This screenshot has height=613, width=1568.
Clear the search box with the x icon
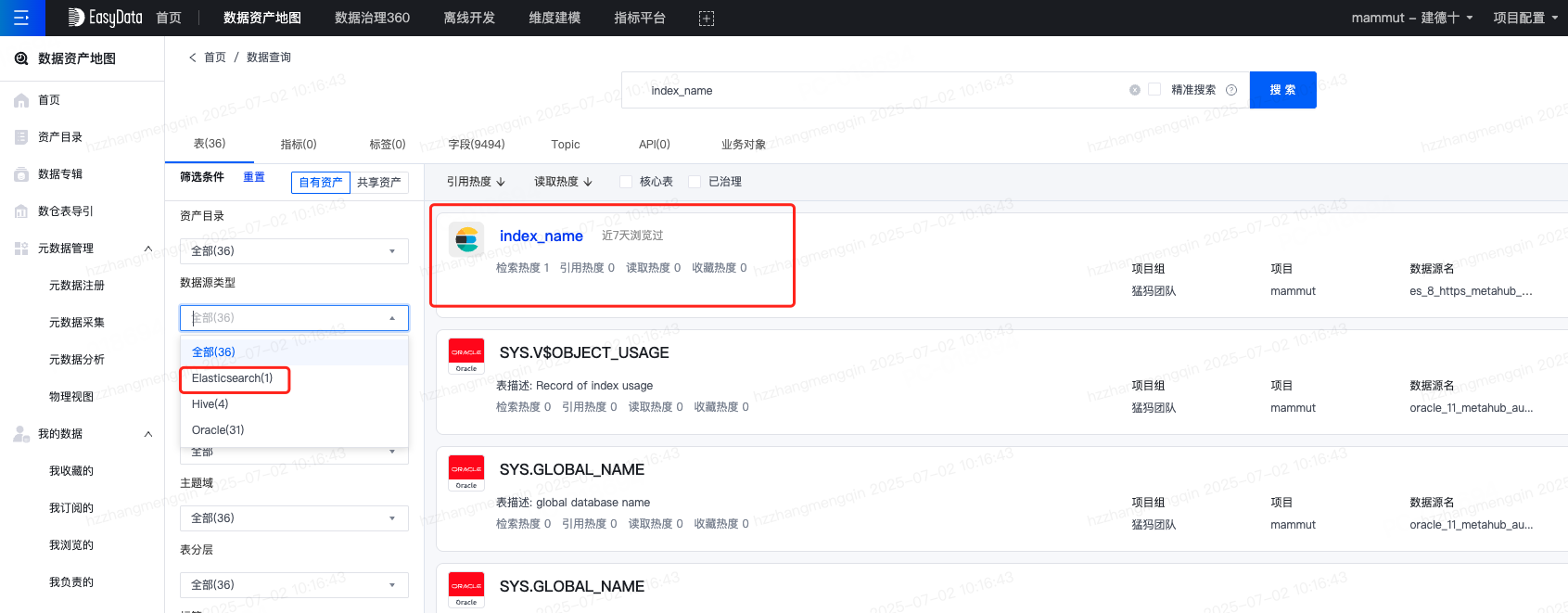pos(1134,90)
